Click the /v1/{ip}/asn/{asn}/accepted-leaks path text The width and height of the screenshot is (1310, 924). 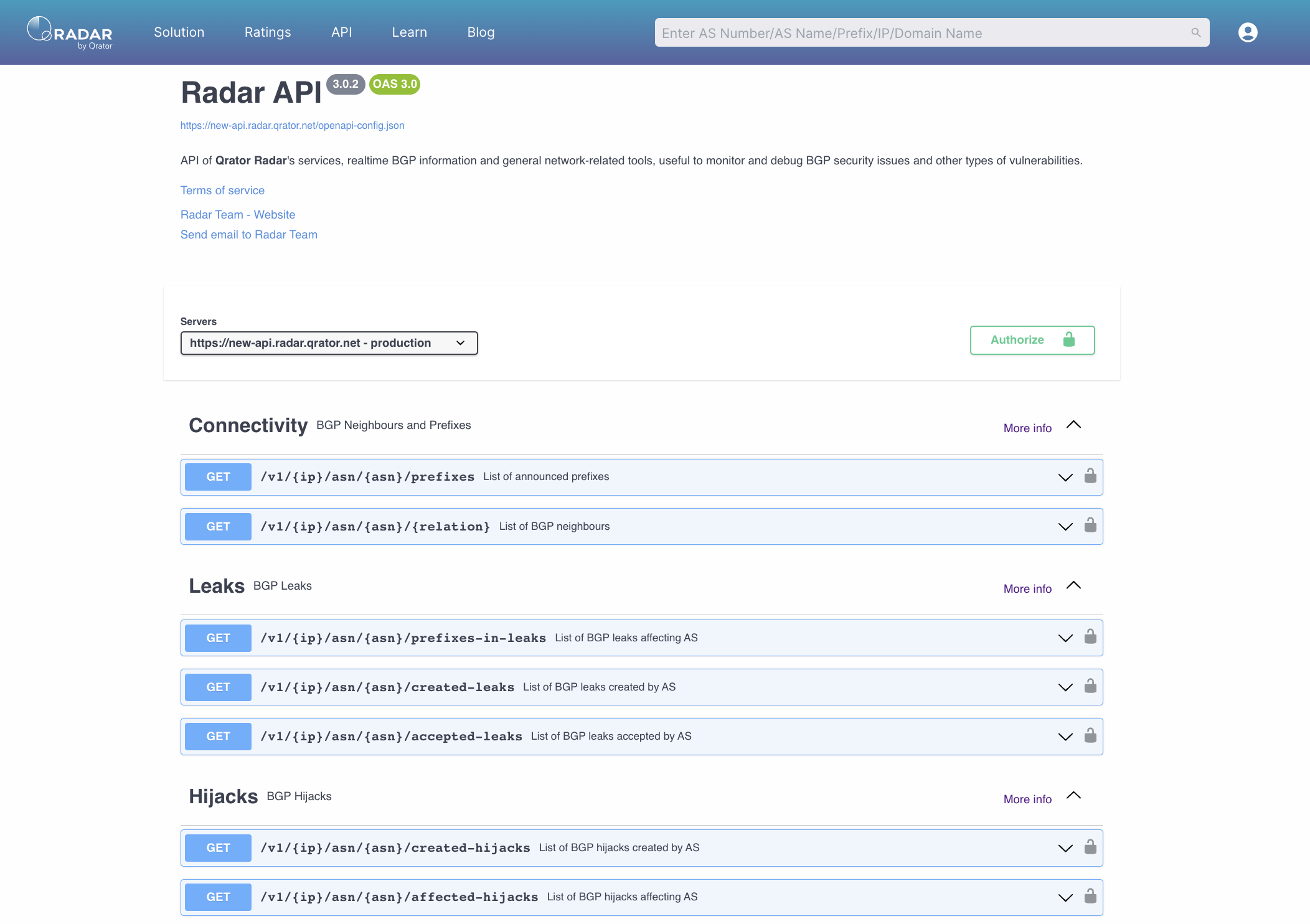coord(392,737)
